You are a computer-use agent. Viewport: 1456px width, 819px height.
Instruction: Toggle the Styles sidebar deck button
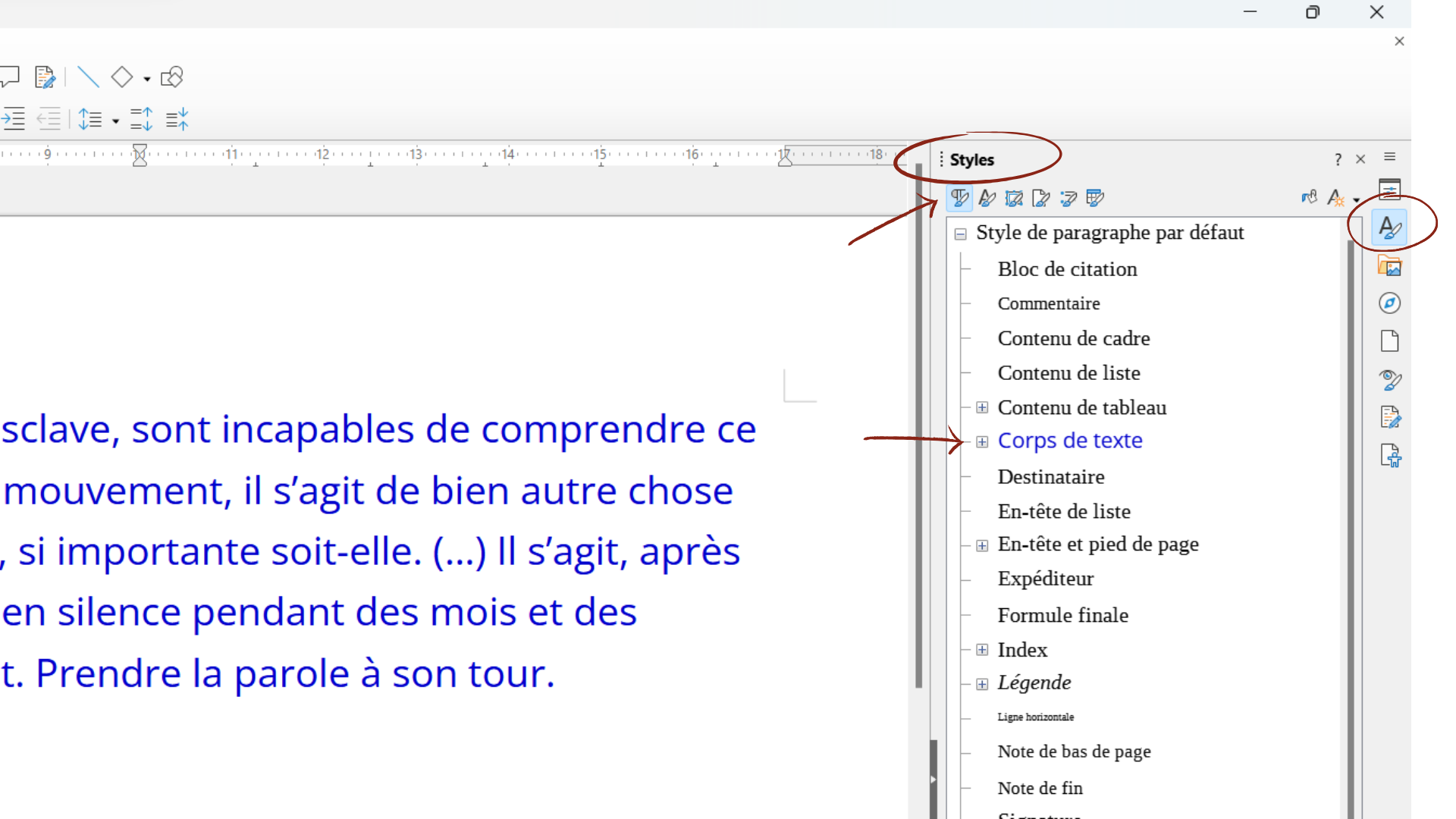pyautogui.click(x=1389, y=227)
